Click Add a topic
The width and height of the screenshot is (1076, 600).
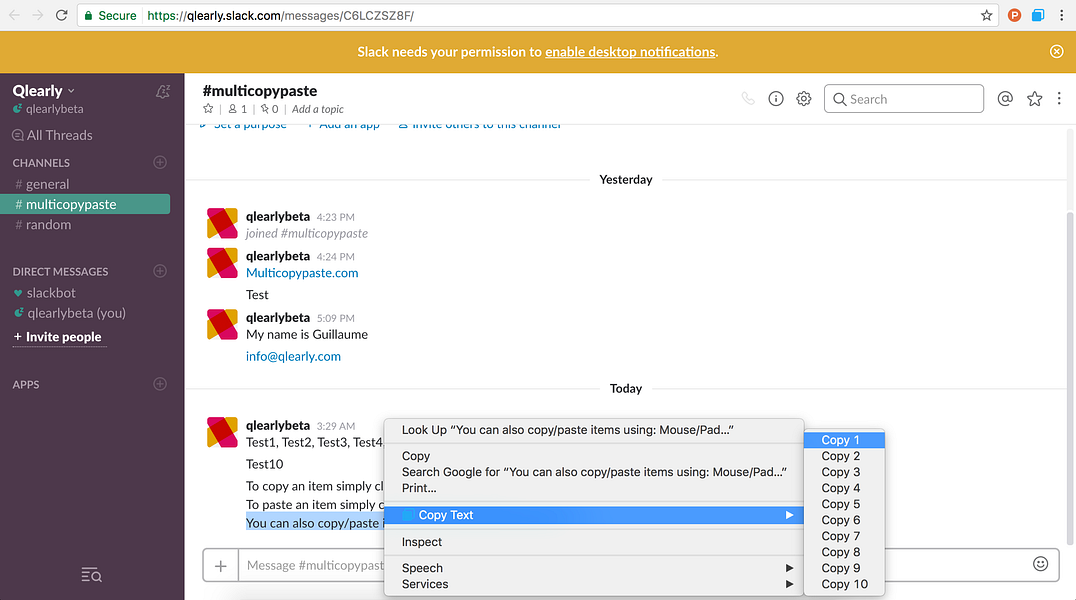click(318, 109)
